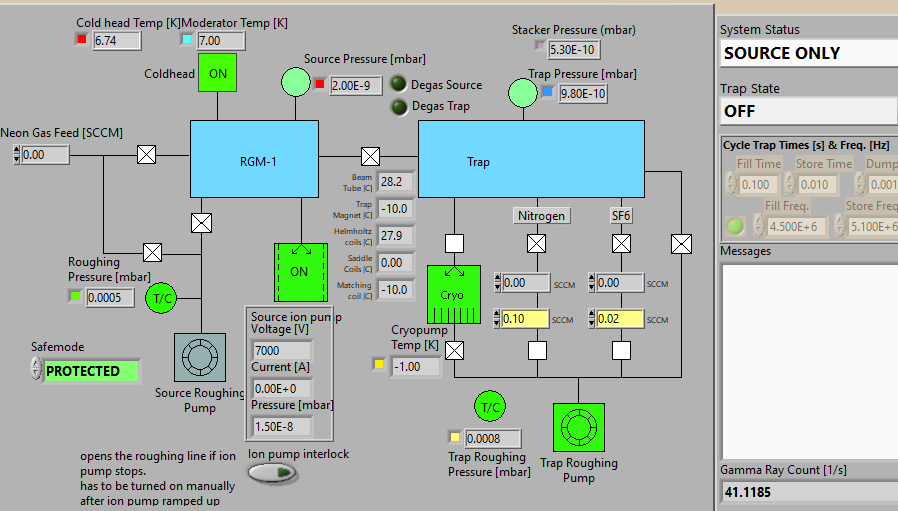Click the Fill Freq. green indicator light
The height and width of the screenshot is (511, 898).
tap(735, 226)
